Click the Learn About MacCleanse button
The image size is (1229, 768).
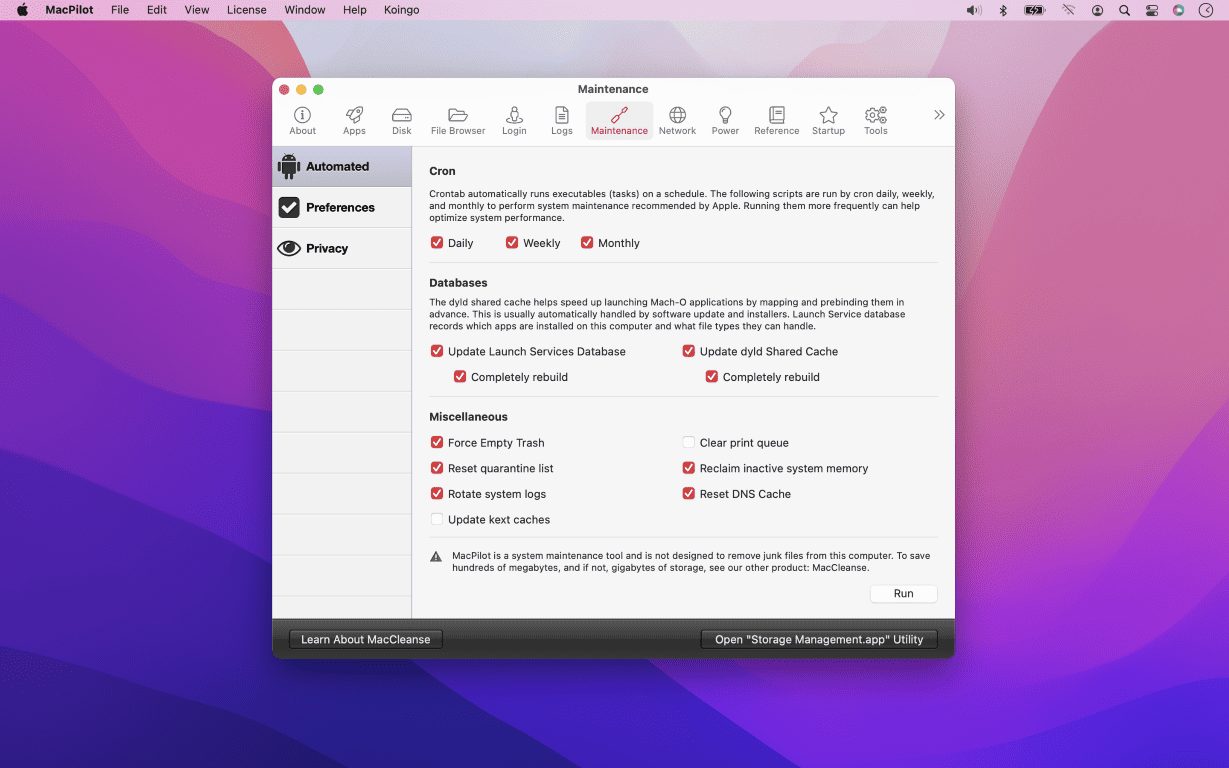365,640
